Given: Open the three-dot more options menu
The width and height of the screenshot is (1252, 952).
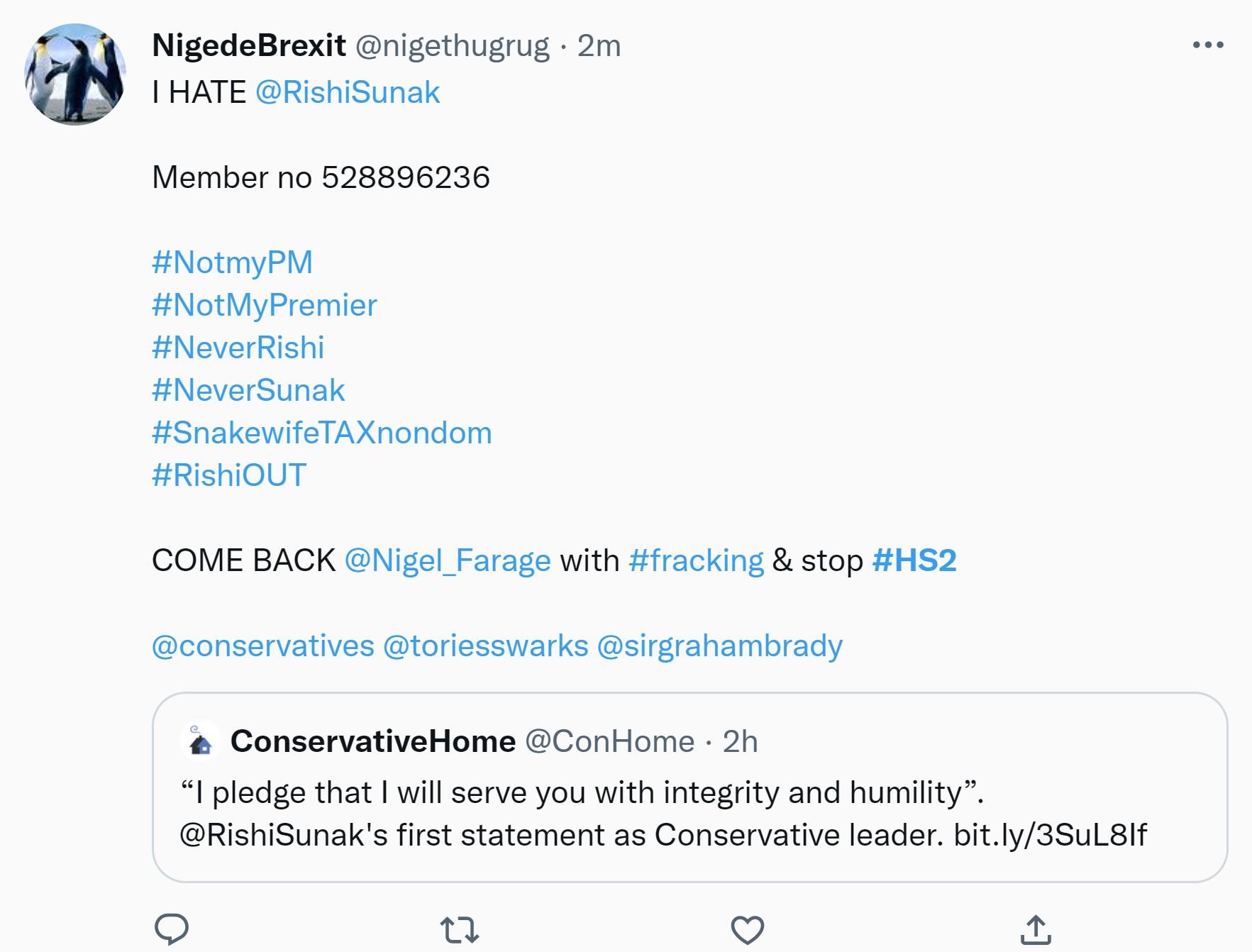Looking at the screenshot, I should click(1208, 45).
